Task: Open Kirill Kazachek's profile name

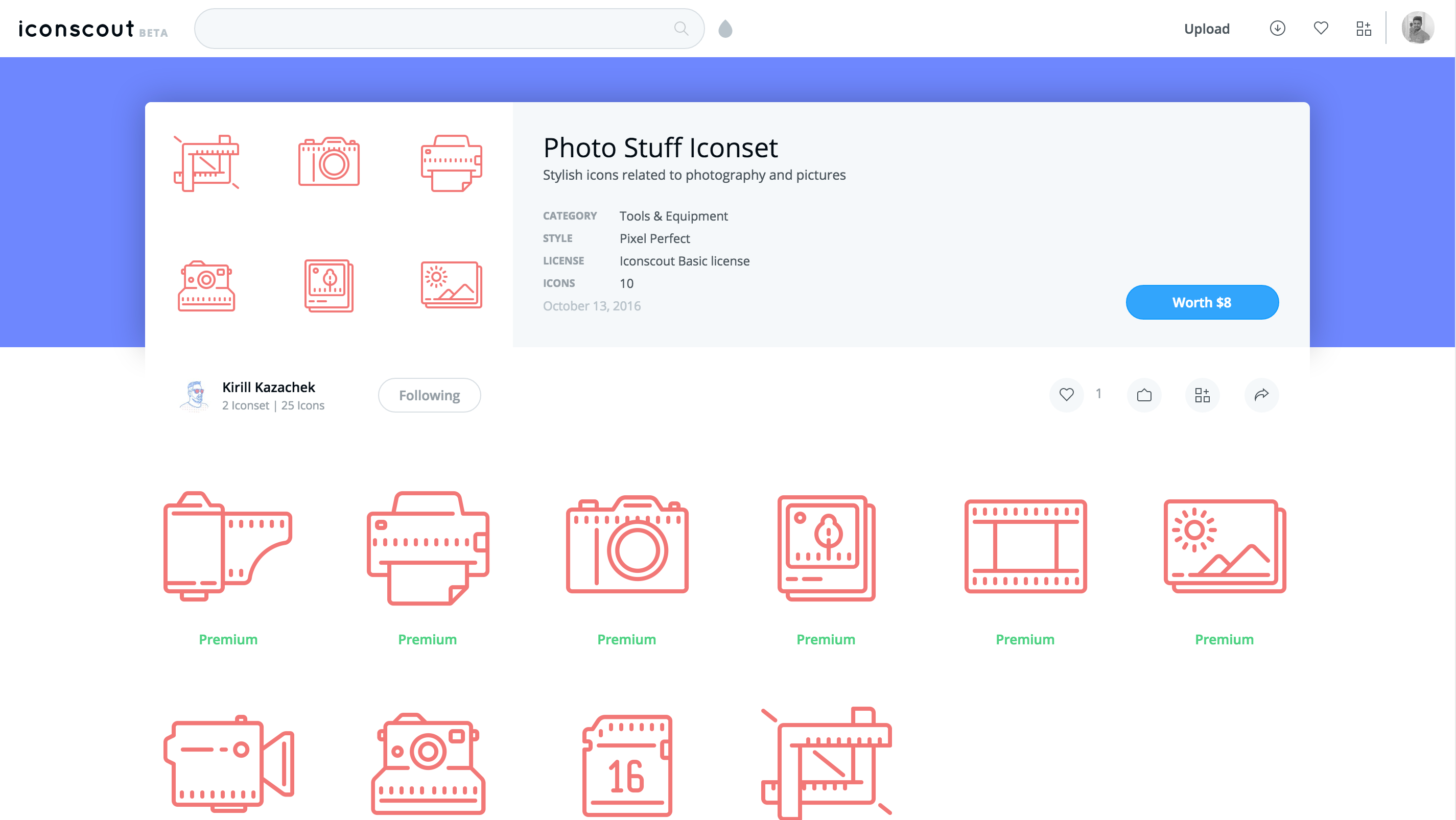Action: pos(269,387)
